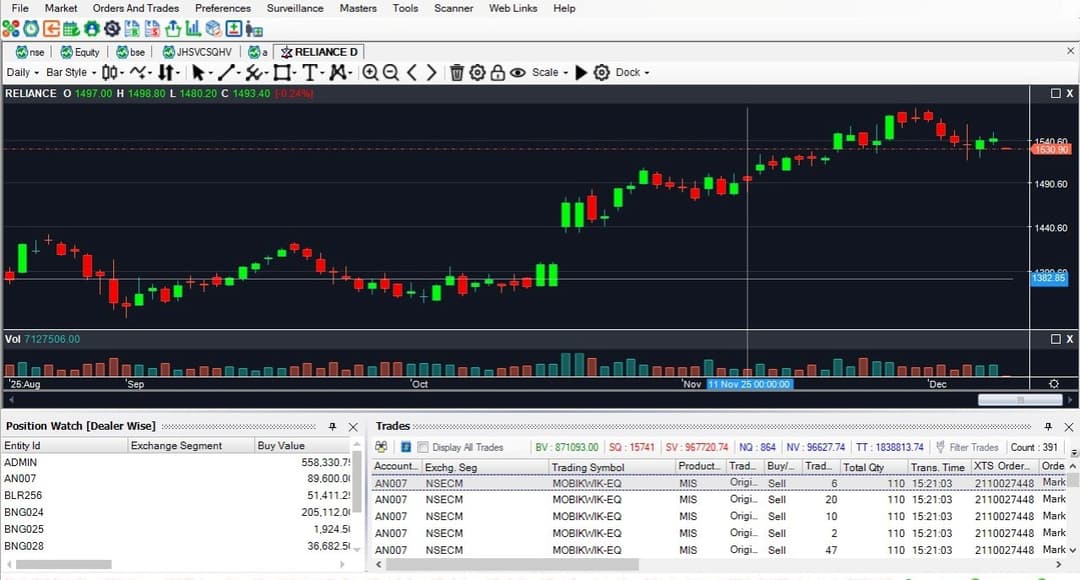Open Orders And Trades menu
The width and height of the screenshot is (1080, 580).
point(136,8)
